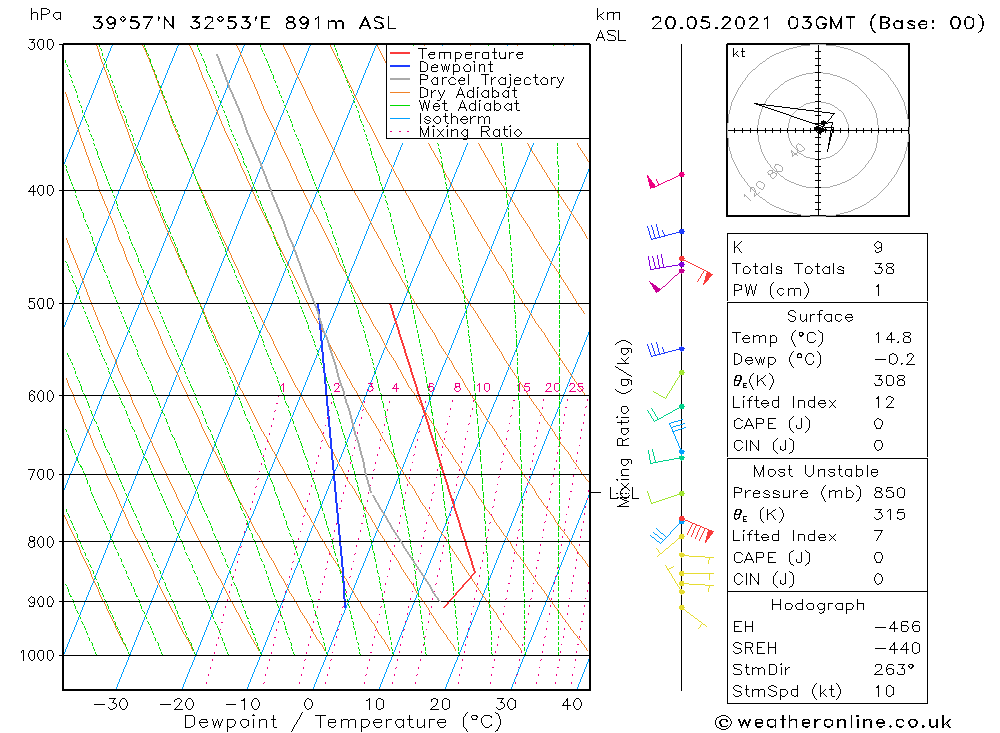Click the -20 temperature axis label
Image resolution: width=1000 pixels, height=733 pixels.
(x=177, y=704)
